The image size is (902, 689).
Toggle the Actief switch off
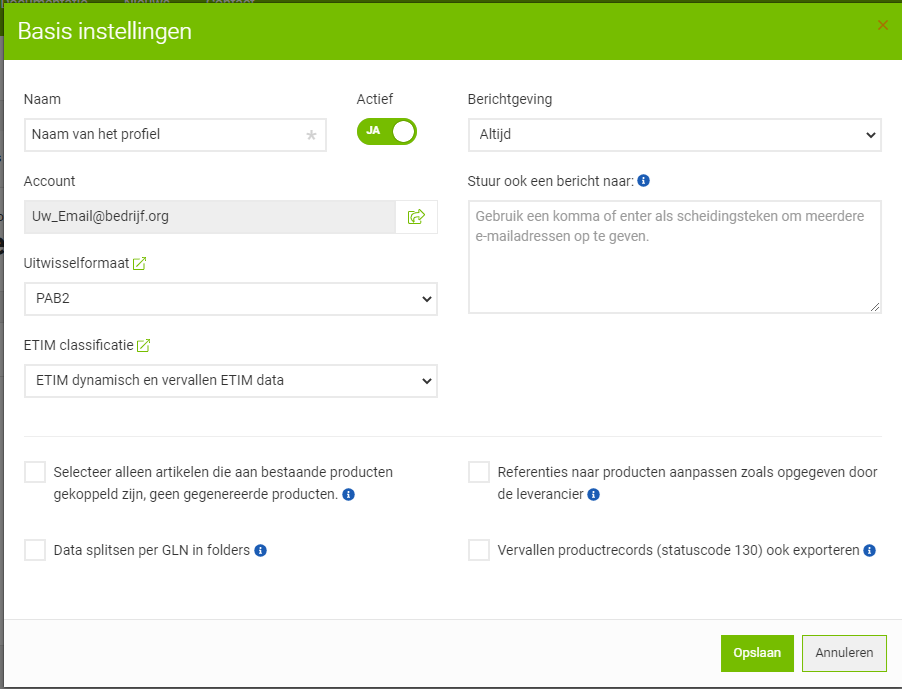387,131
